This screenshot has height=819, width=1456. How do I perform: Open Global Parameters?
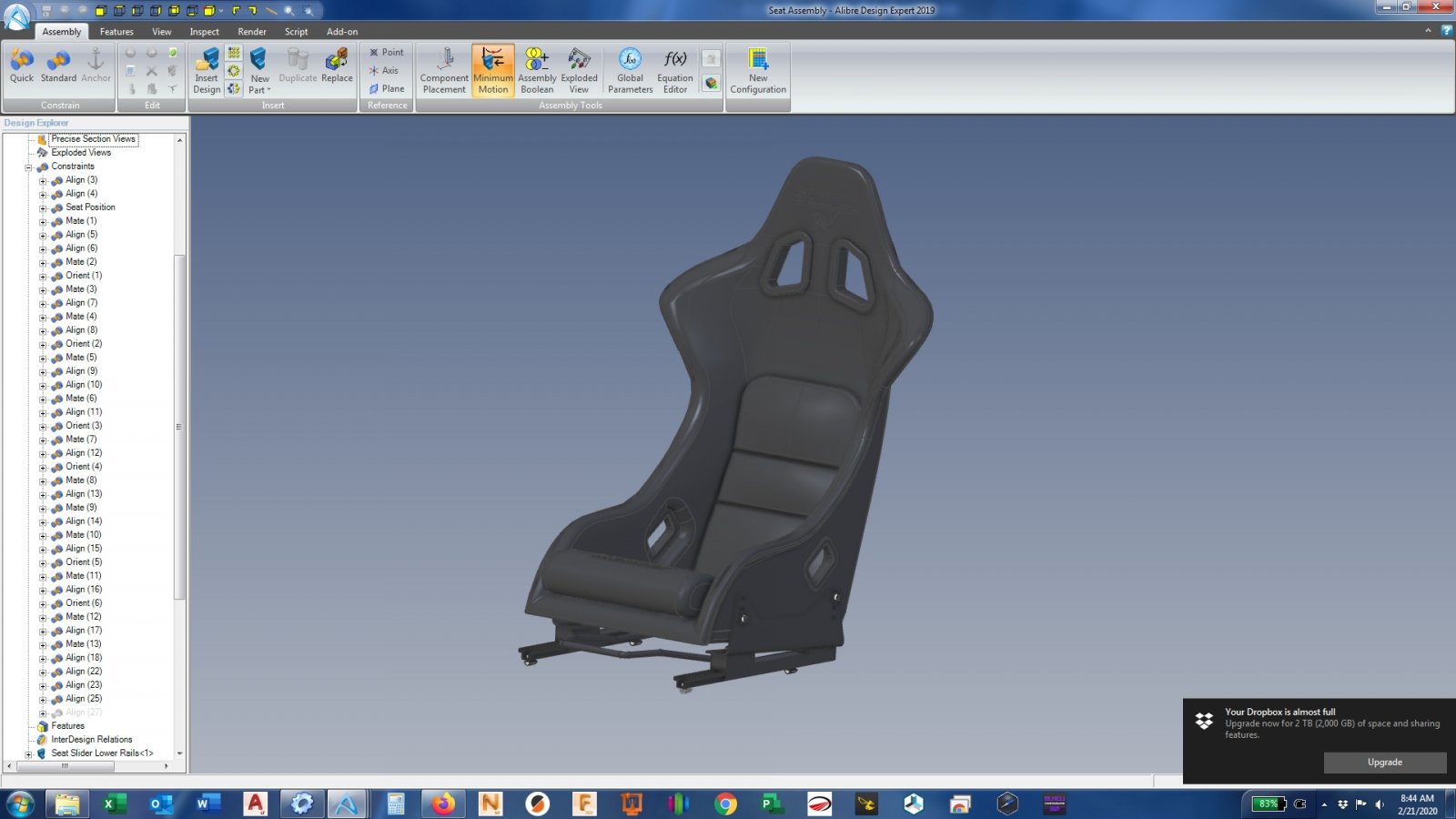pos(630,71)
